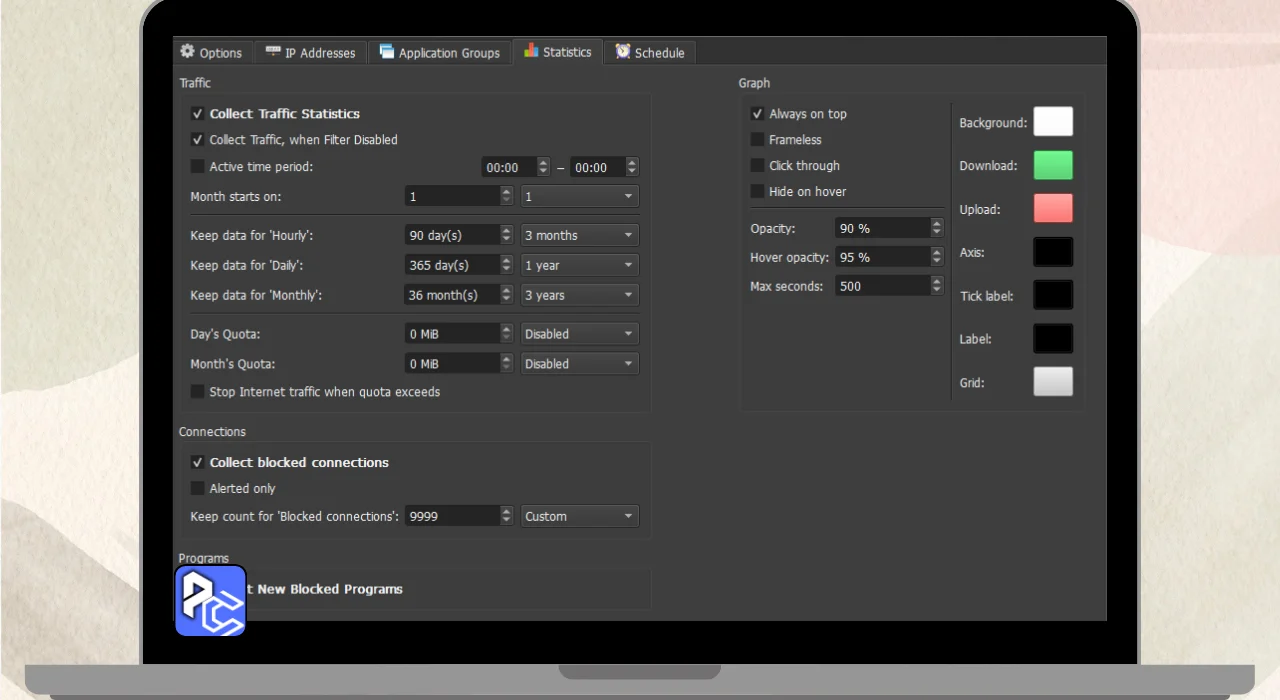This screenshot has width=1280, height=700.
Task: Click the Opacity spinner arrows
Action: (937, 229)
